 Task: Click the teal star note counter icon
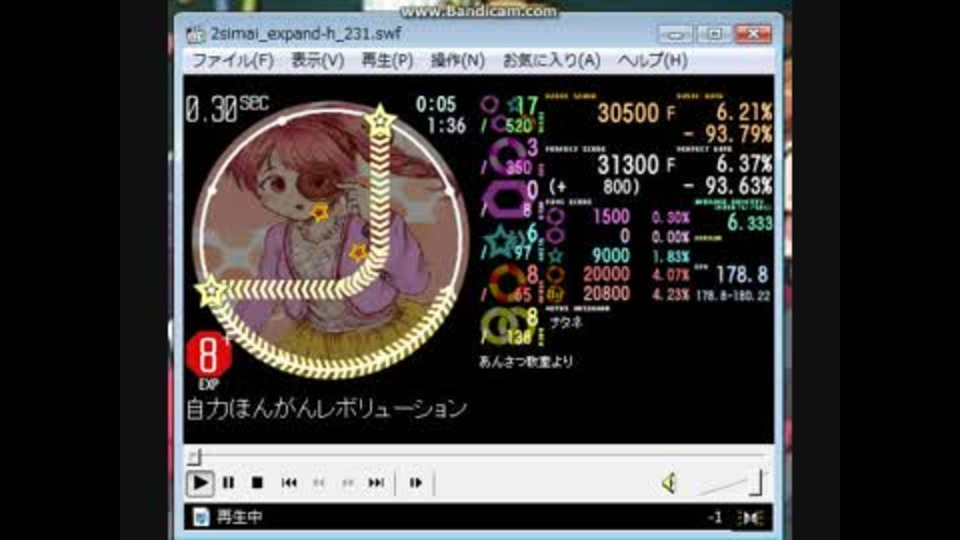coord(501,241)
